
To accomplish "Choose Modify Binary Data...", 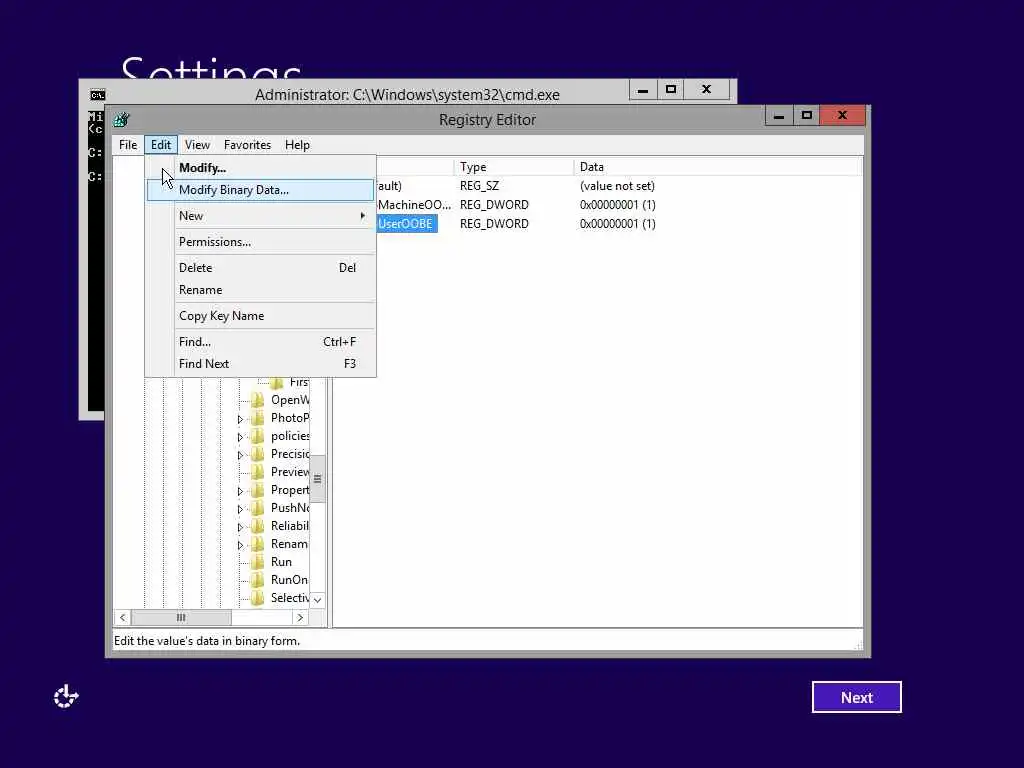I will point(261,190).
